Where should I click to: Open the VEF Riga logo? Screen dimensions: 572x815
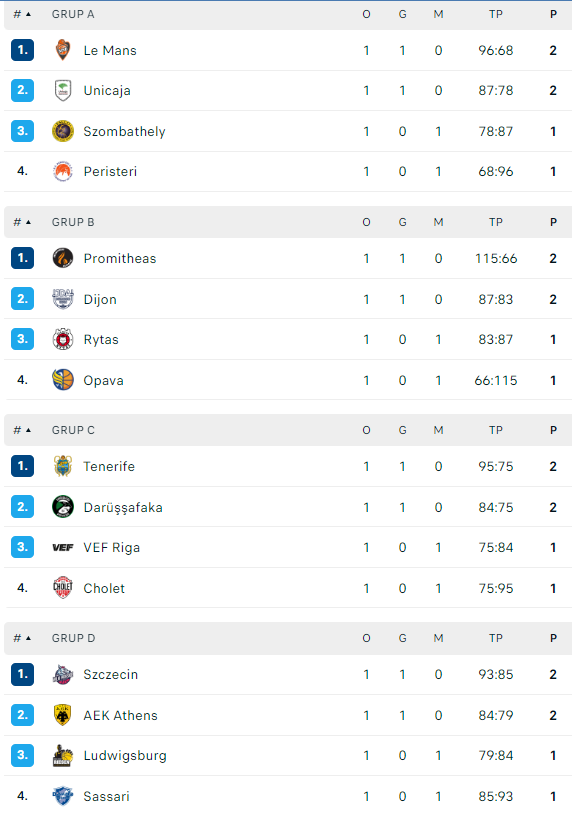click(63, 547)
